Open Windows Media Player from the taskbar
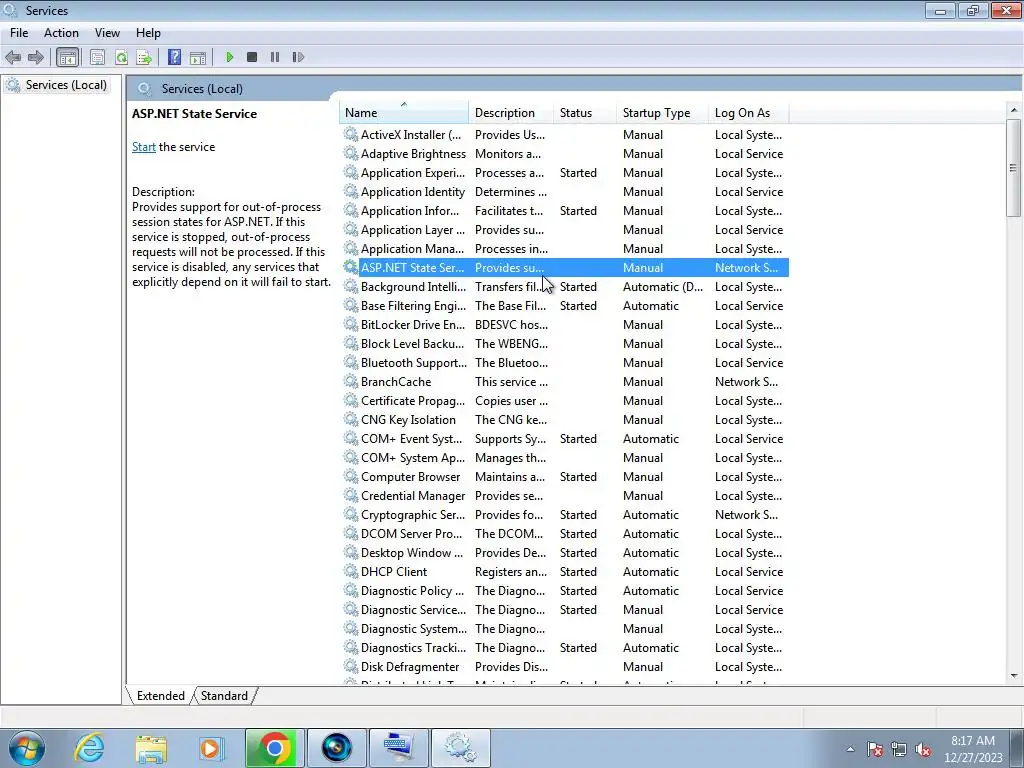The image size is (1024, 768). click(x=212, y=748)
